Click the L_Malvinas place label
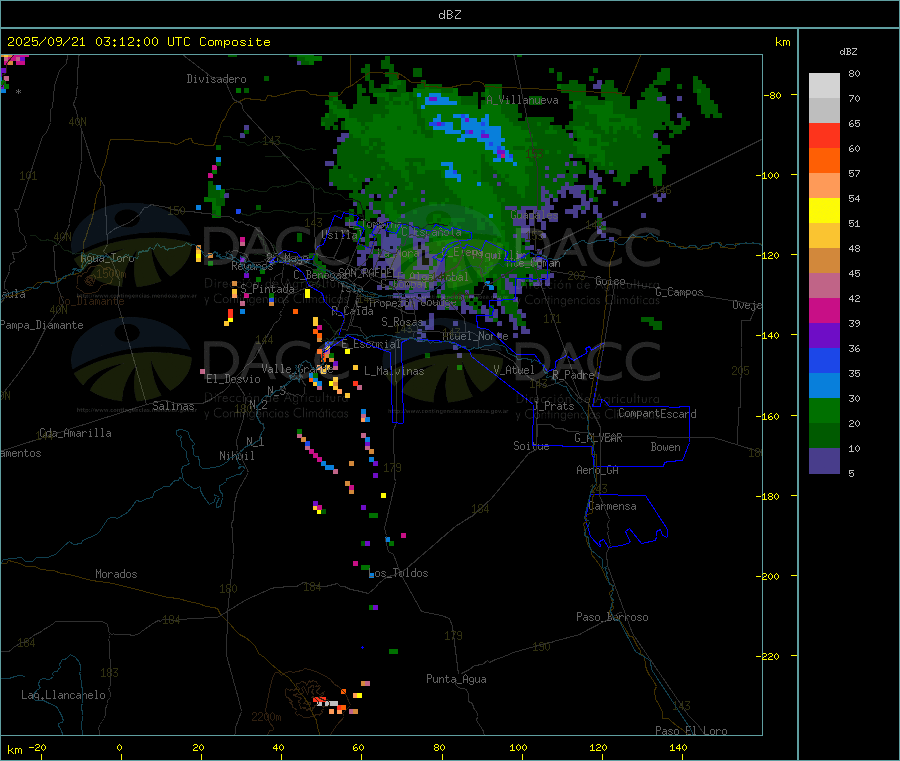This screenshot has height=761, width=900. click(394, 371)
